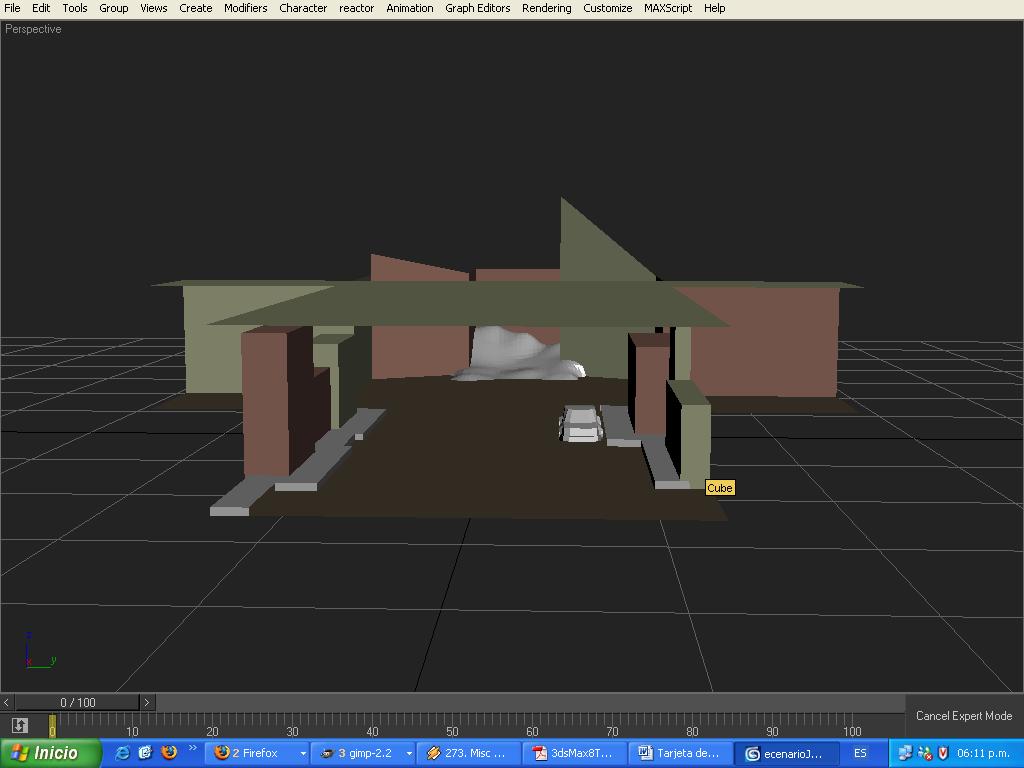This screenshot has height=768, width=1024.
Task: Click the second quick launch icon
Action: click(145, 753)
